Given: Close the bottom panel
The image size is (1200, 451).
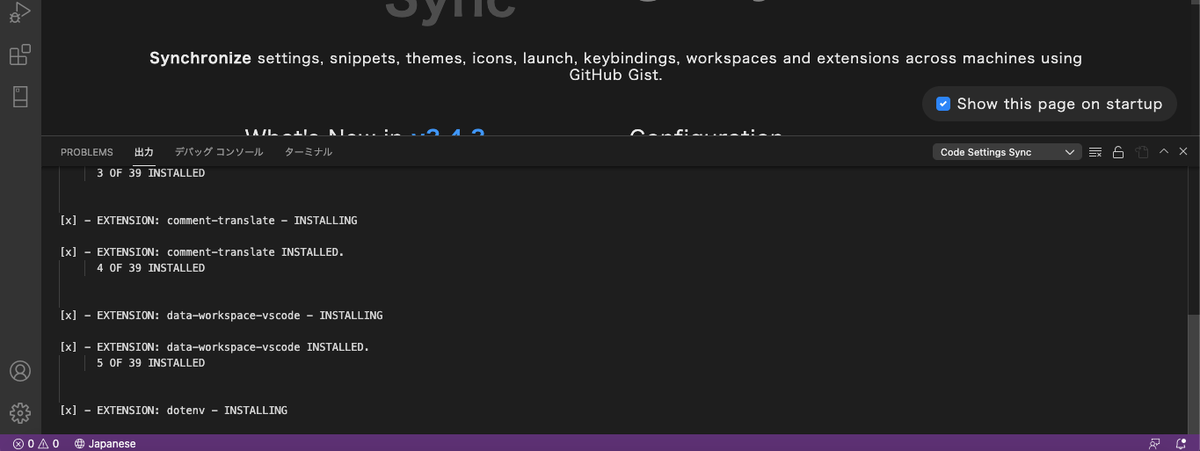Looking at the screenshot, I should pyautogui.click(x=1183, y=152).
